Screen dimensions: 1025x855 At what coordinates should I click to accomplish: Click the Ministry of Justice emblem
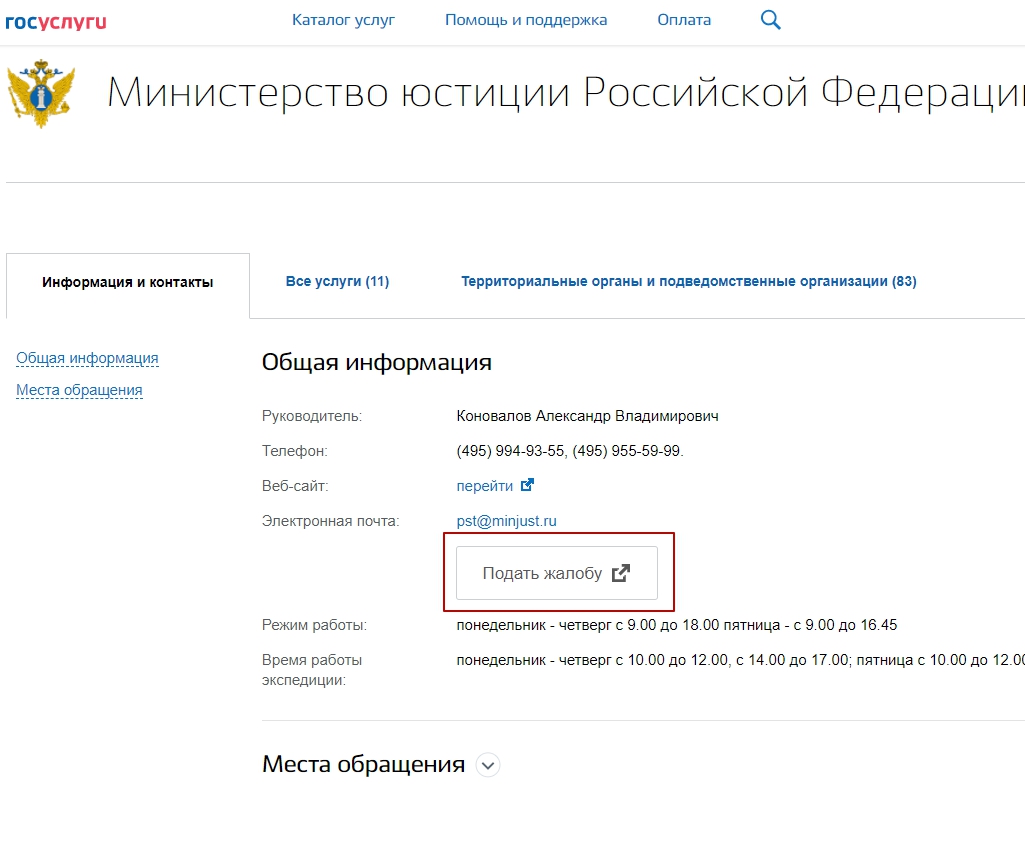tap(42, 94)
